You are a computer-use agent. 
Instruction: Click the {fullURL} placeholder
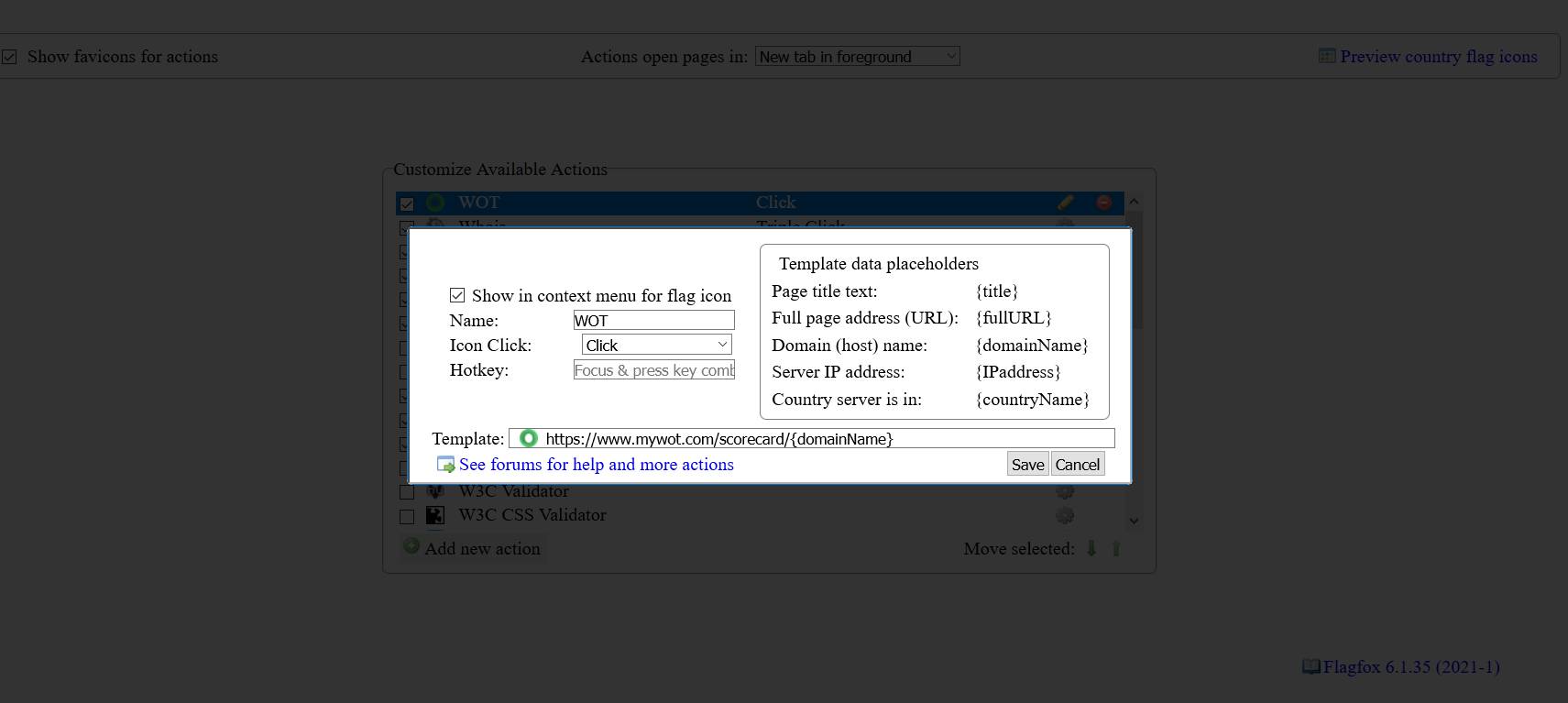coord(1014,318)
